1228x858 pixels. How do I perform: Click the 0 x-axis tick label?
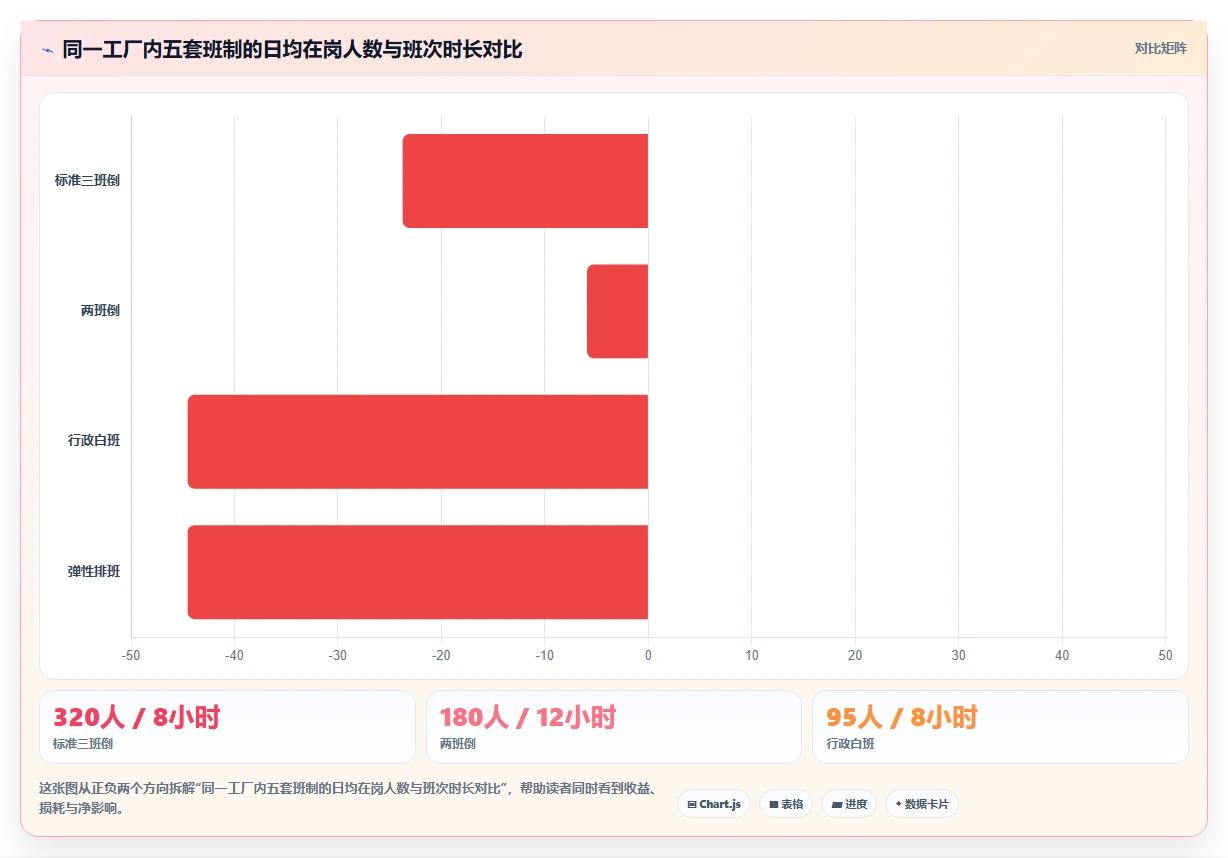tap(648, 656)
